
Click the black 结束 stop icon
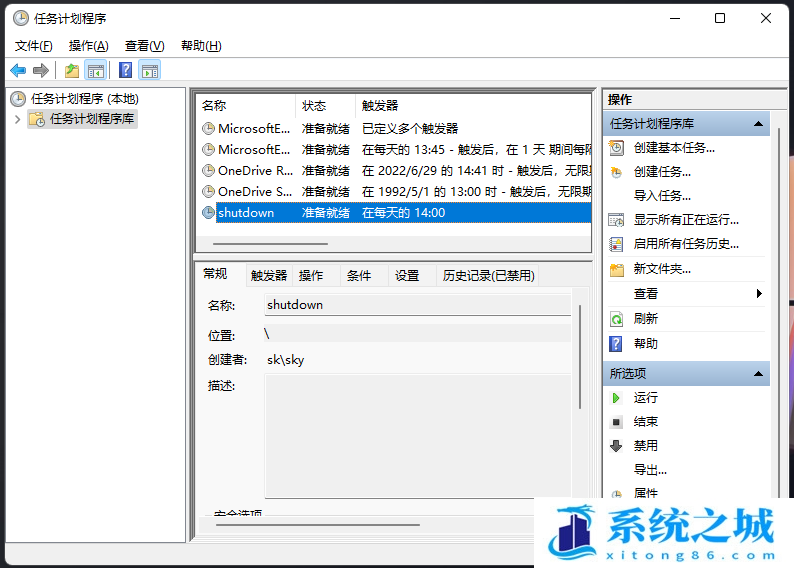[616, 422]
